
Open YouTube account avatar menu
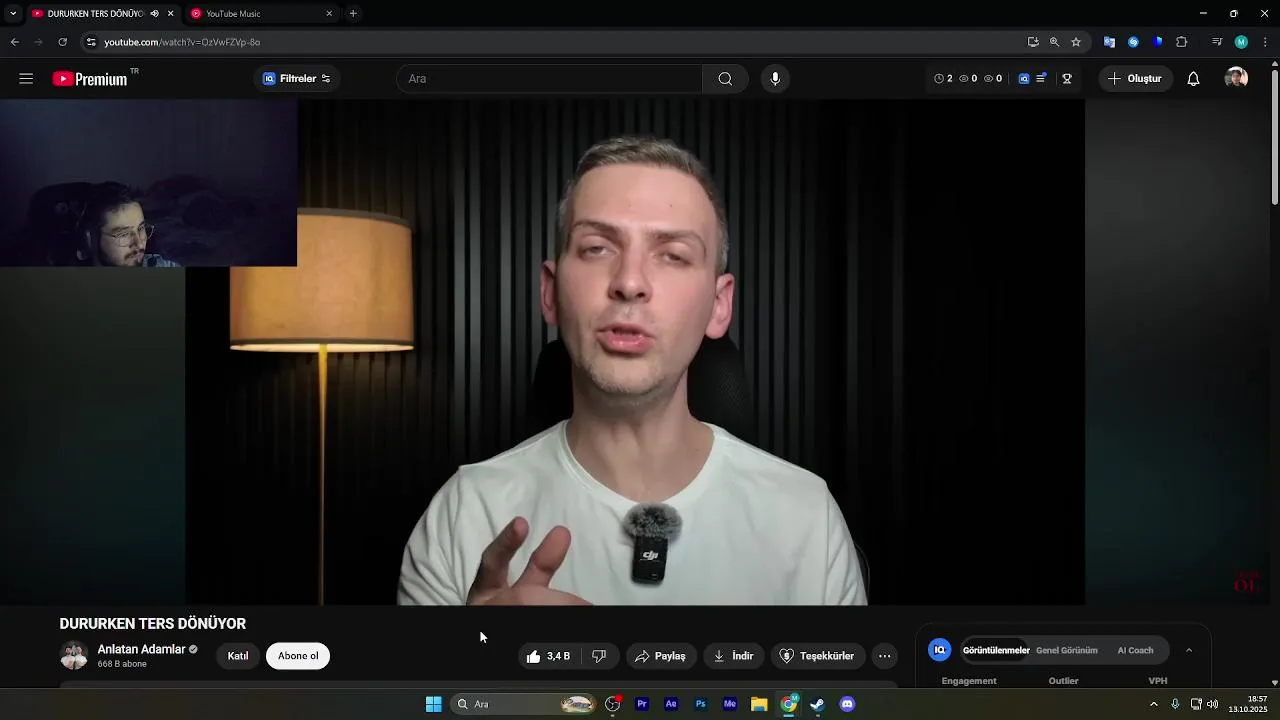(1236, 78)
